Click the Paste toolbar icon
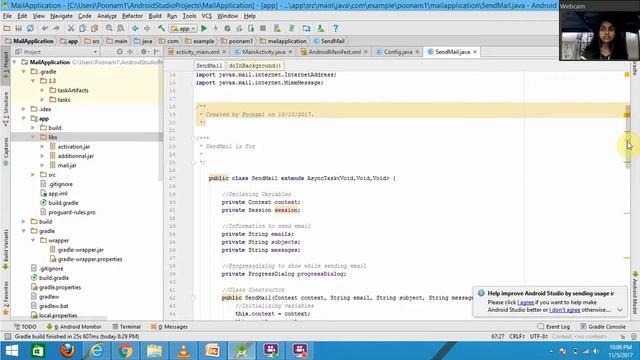Image resolution: width=640 pixels, height=360 pixels. 94,28
